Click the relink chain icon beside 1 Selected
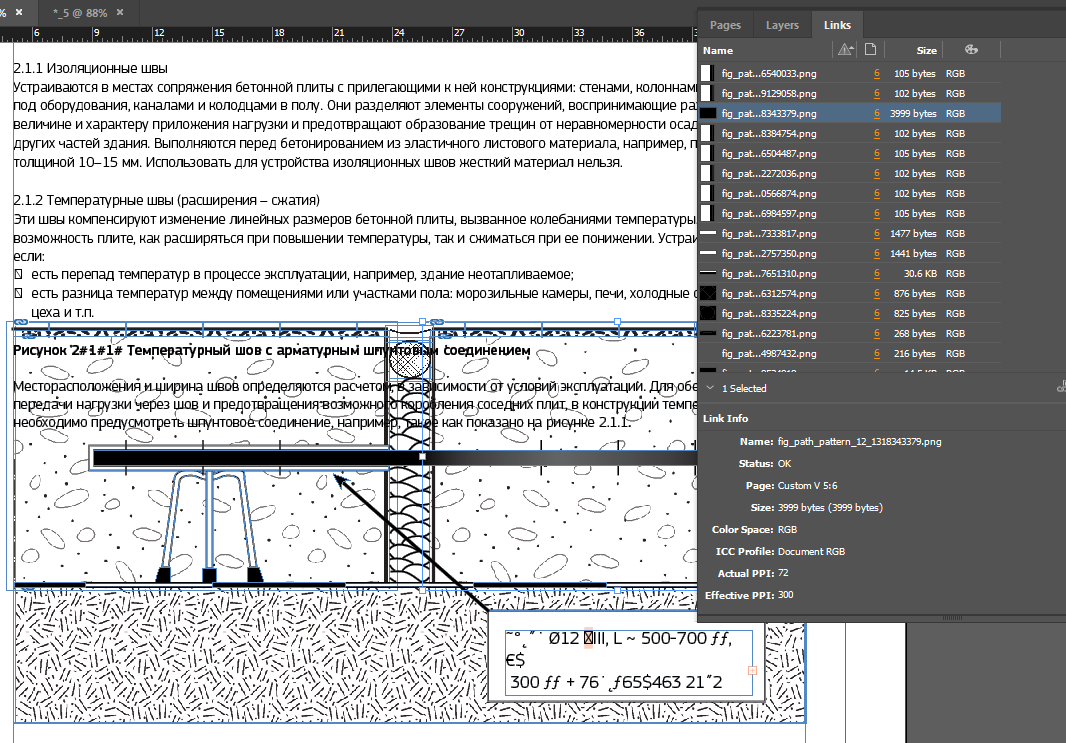Image resolution: width=1066 pixels, height=743 pixels. [1060, 388]
